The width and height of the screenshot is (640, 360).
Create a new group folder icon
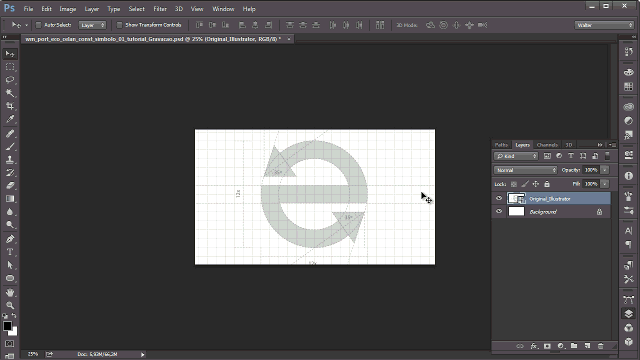(574, 346)
